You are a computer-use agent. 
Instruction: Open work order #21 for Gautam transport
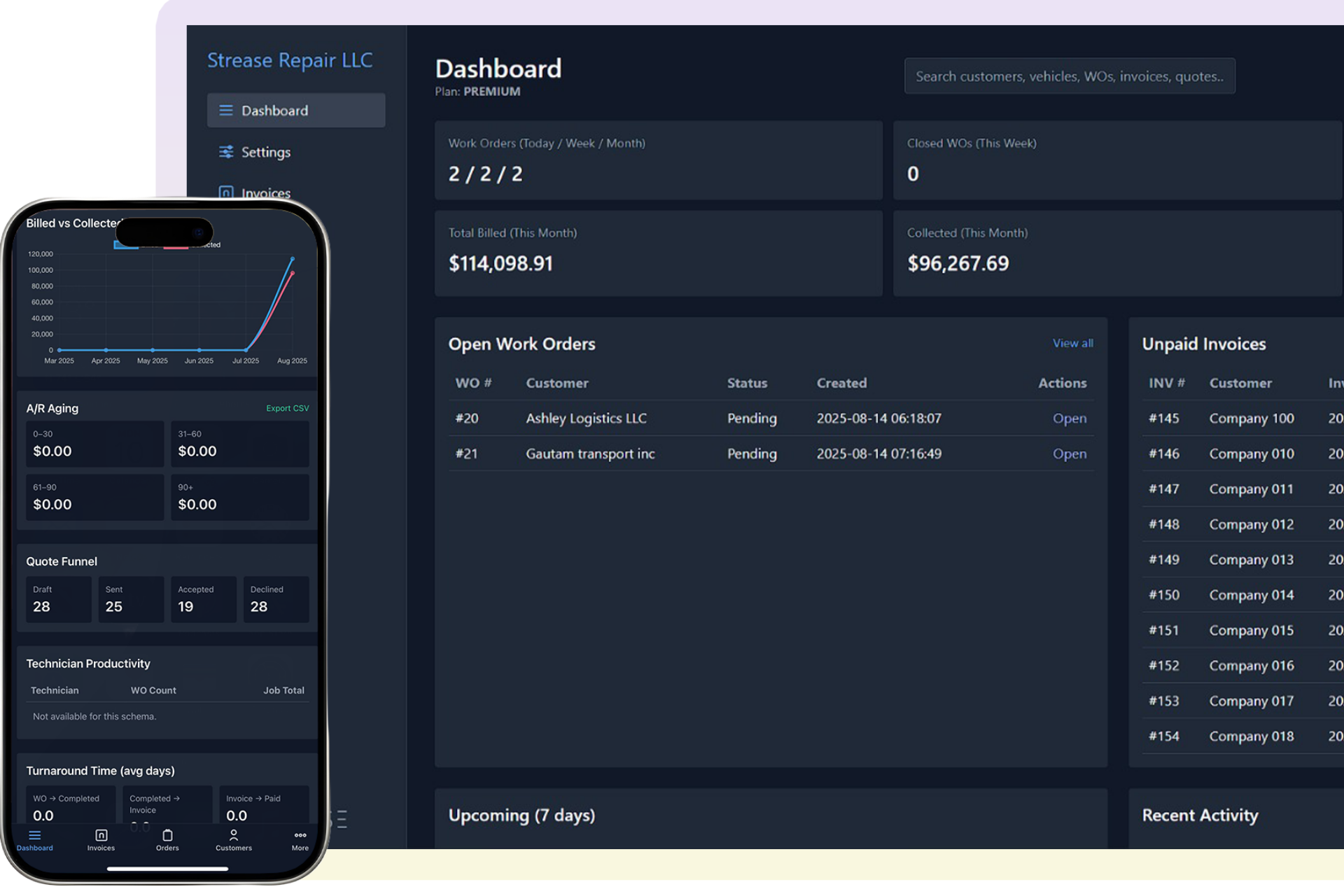[x=1069, y=454]
